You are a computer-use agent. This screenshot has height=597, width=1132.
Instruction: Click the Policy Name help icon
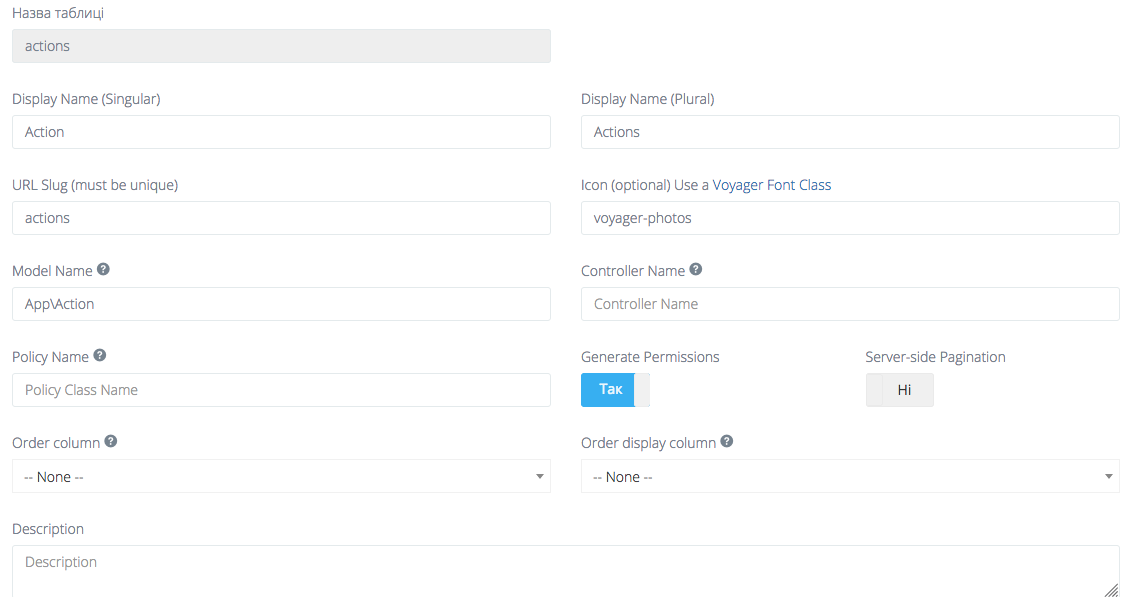[x=98, y=355]
